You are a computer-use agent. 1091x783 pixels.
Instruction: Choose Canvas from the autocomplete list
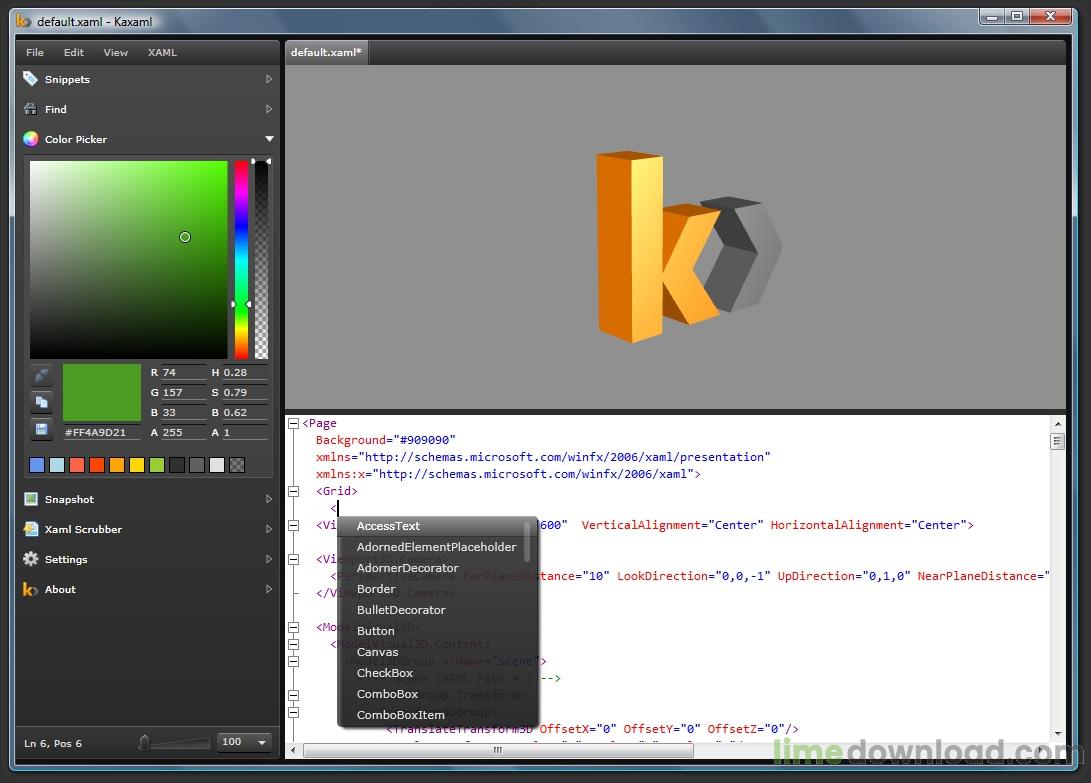tap(378, 652)
